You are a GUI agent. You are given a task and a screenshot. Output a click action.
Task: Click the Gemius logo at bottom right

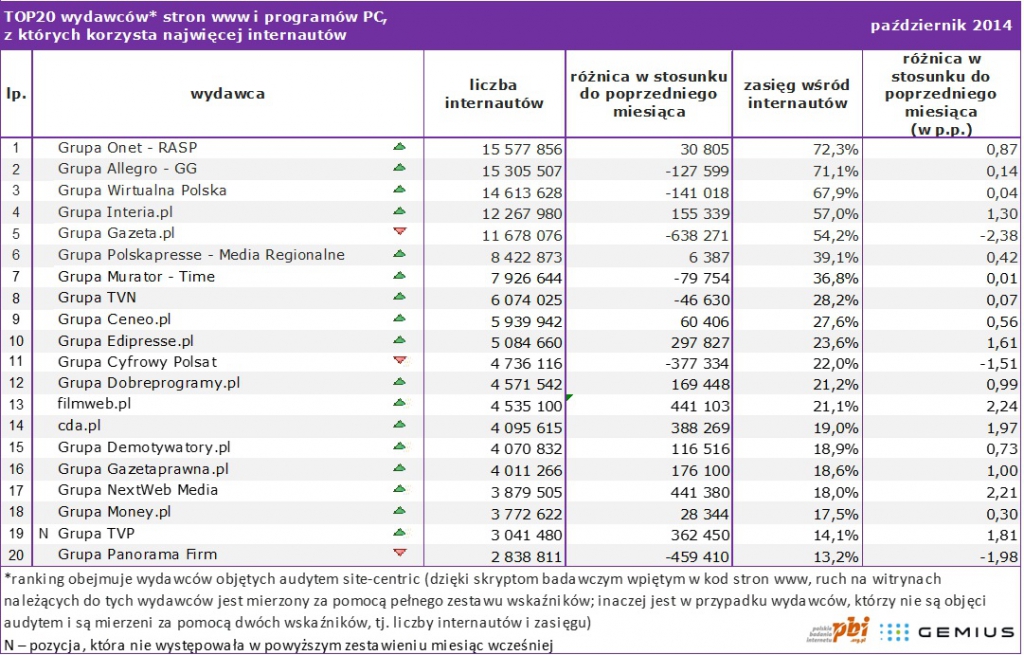949,632
